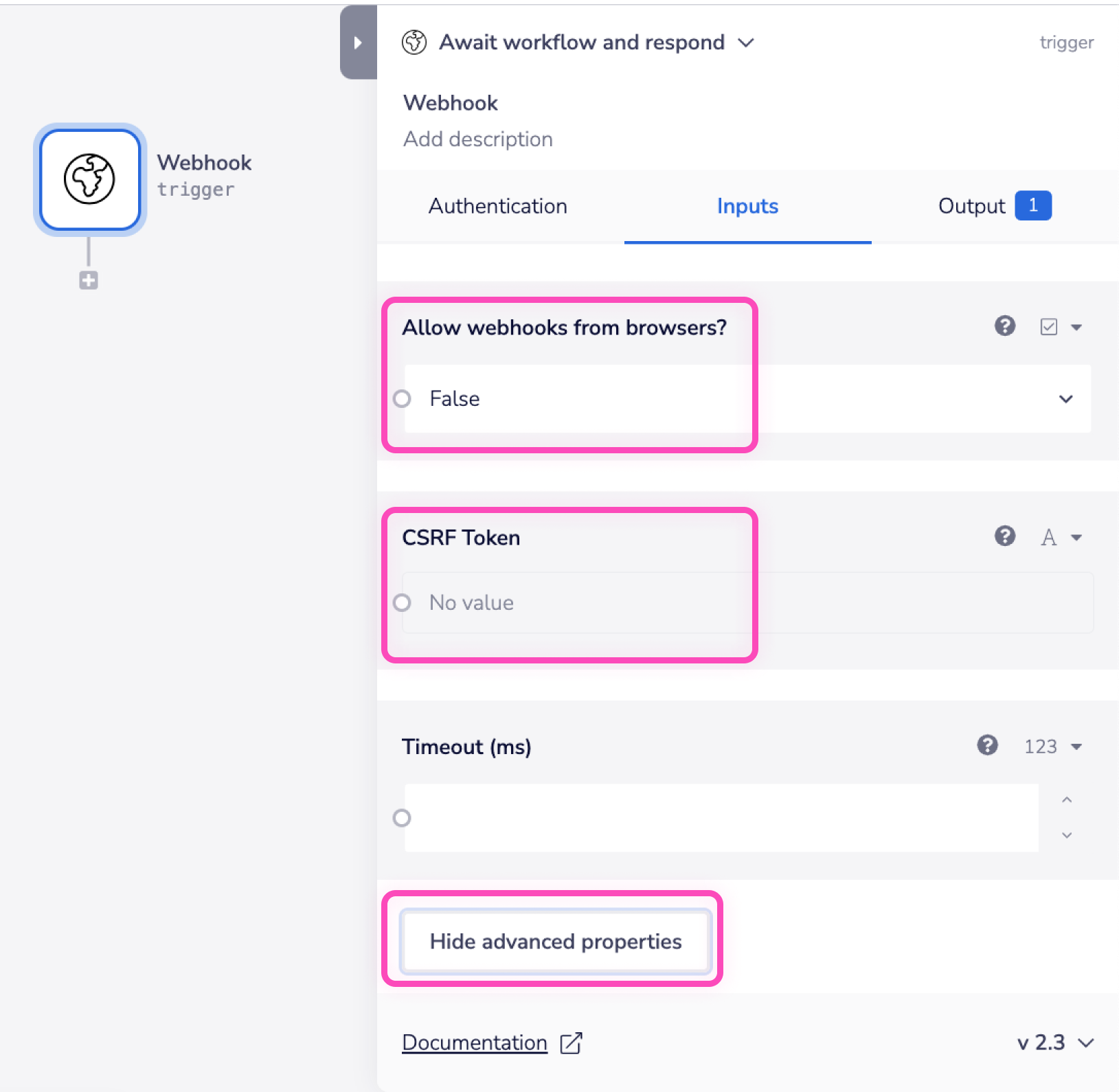Collapse the step panel with the arrow tab
Image resolution: width=1119 pixels, height=1092 pixels.
tap(358, 42)
